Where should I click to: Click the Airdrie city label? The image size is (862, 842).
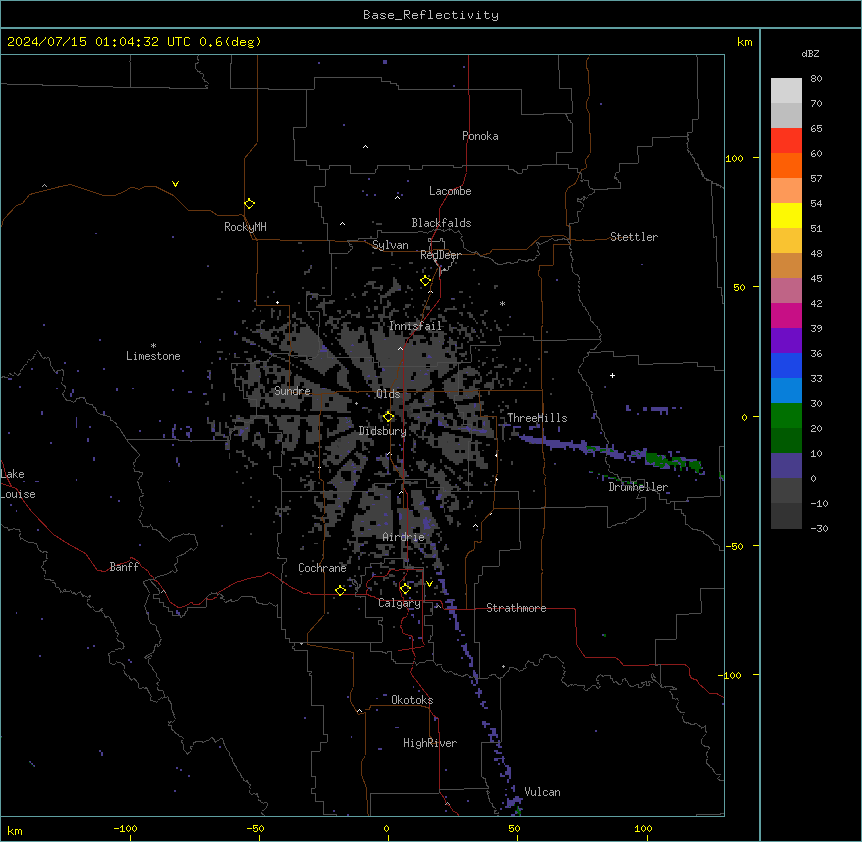coord(404,537)
